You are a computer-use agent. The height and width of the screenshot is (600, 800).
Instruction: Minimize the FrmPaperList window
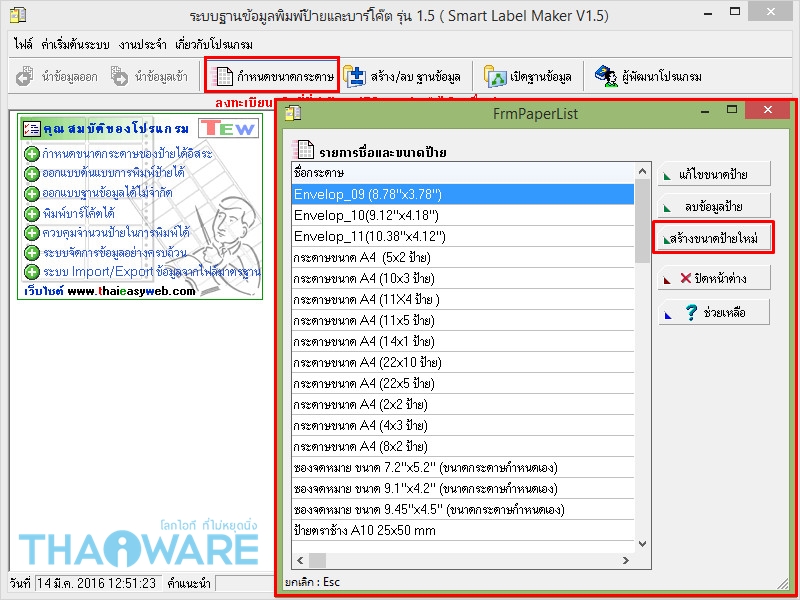(x=705, y=111)
